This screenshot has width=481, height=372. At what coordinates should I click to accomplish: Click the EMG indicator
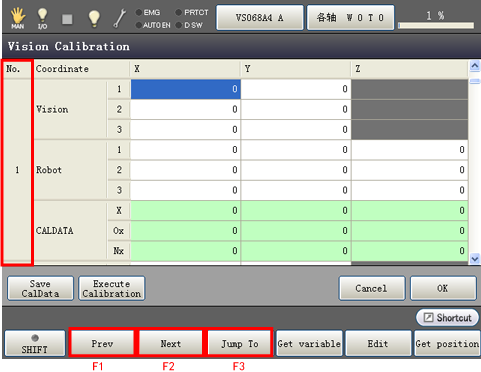pos(148,12)
